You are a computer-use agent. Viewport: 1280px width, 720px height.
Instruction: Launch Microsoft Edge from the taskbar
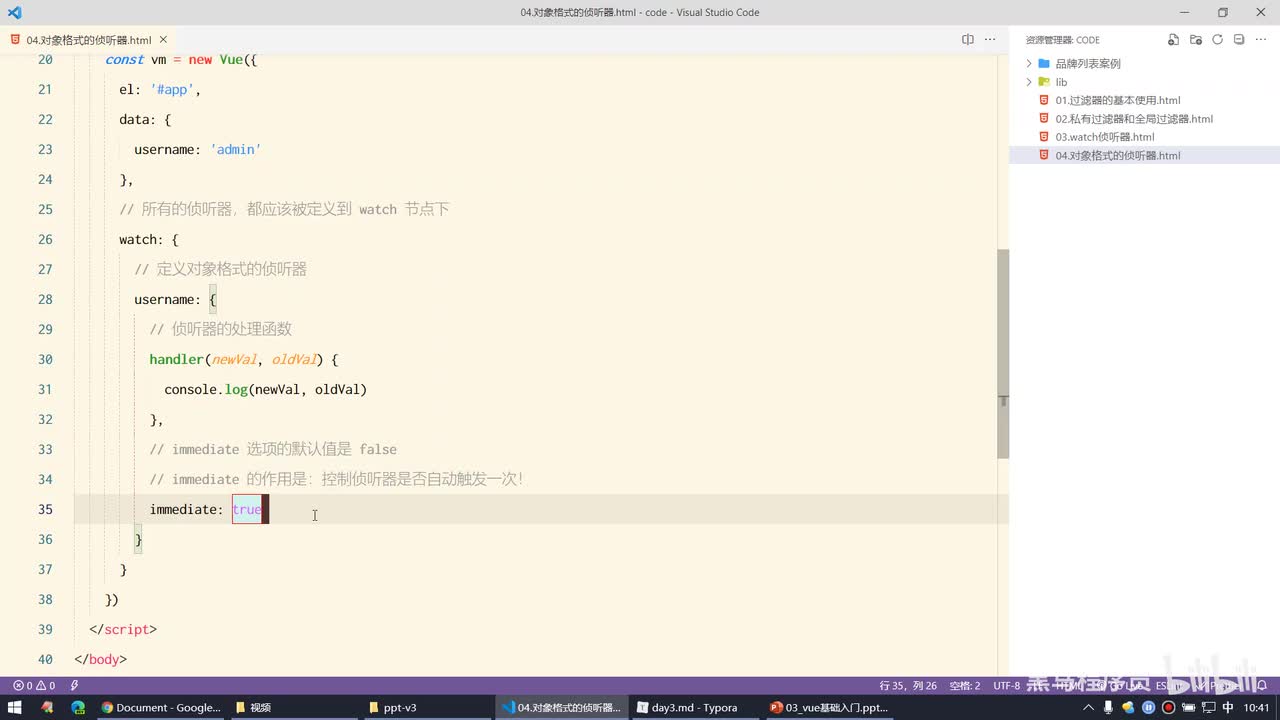pyautogui.click(x=78, y=707)
